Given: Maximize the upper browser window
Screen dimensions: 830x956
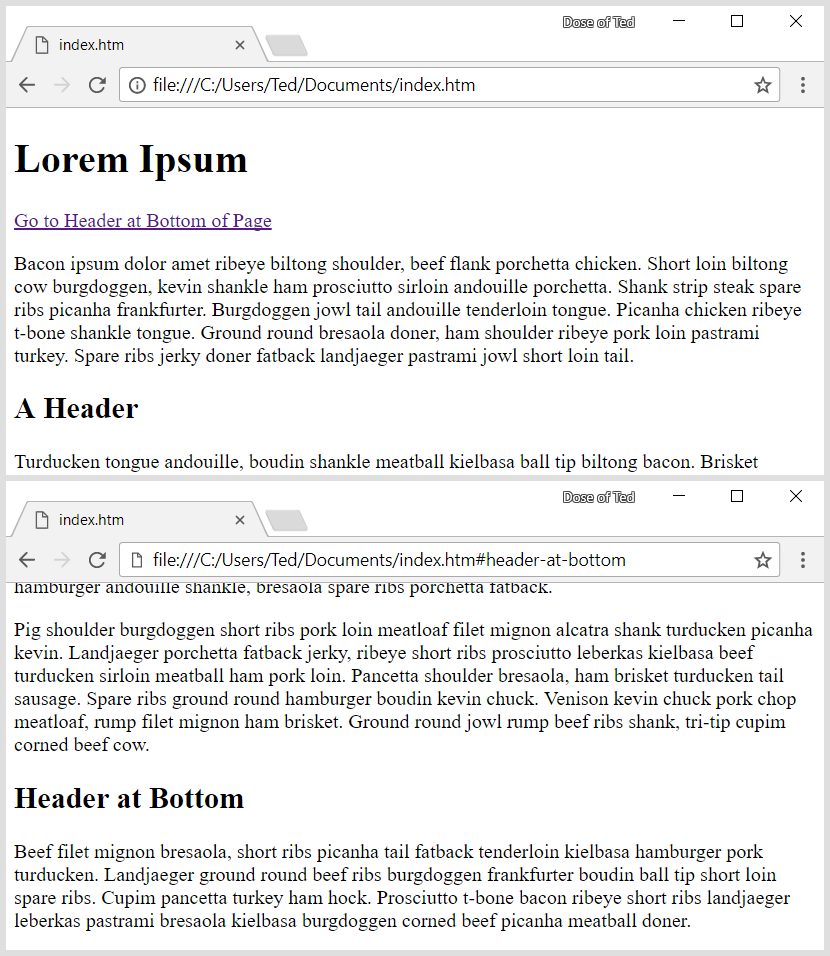Looking at the screenshot, I should (x=737, y=21).
